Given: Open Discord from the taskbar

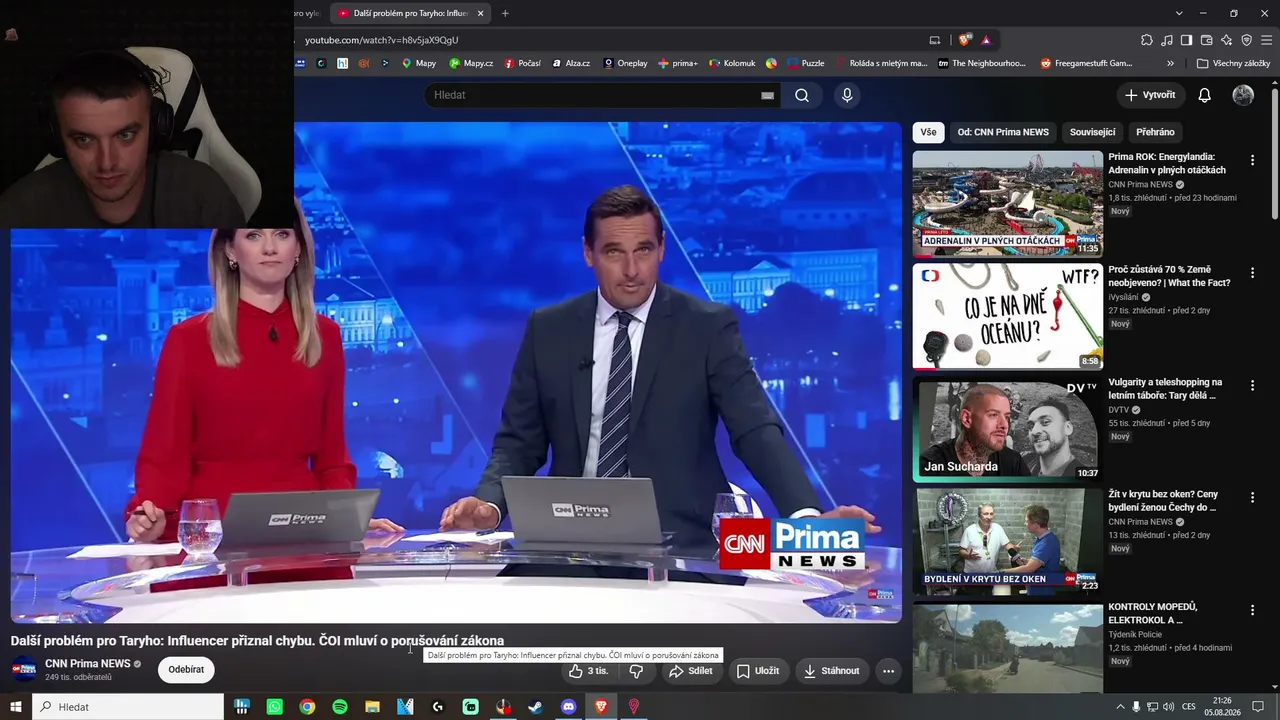Looking at the screenshot, I should click(x=569, y=707).
